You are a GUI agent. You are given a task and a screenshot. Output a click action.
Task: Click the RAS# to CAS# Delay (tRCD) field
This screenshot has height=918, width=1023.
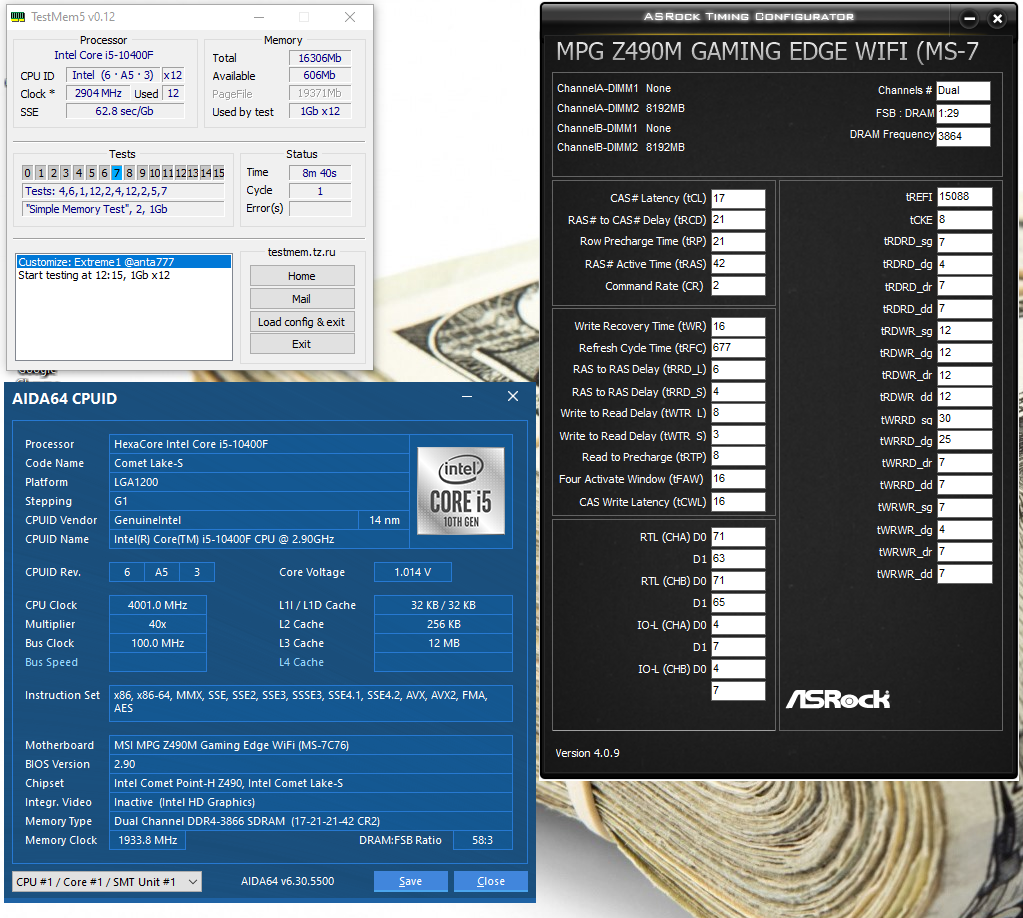[738, 220]
